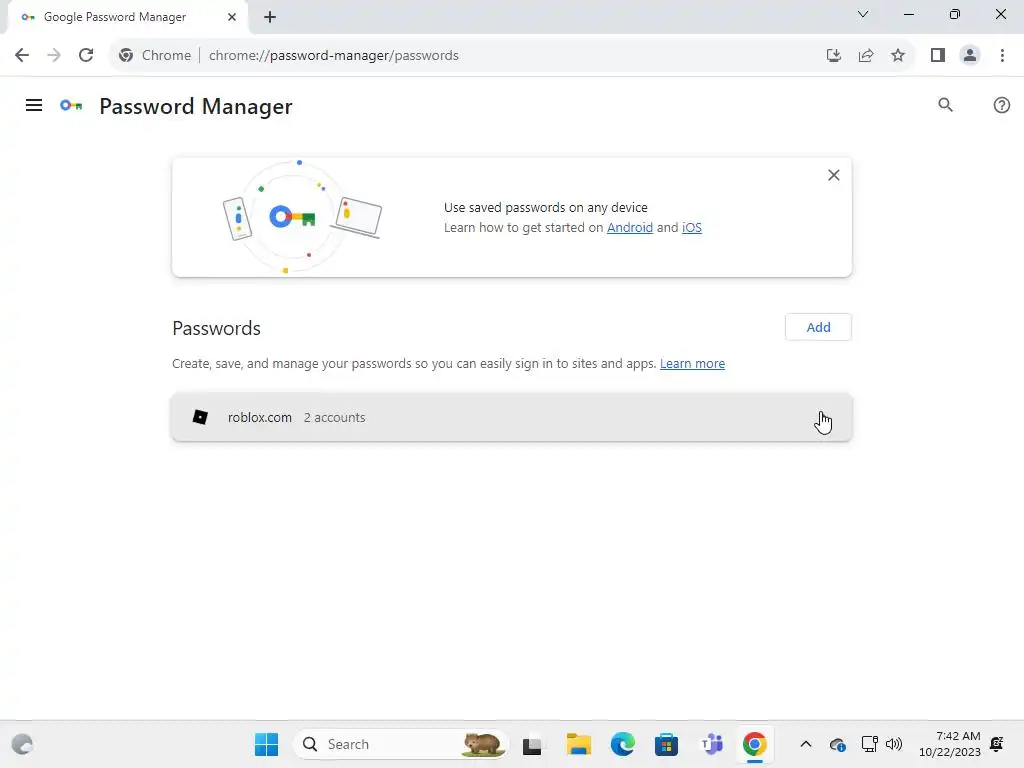
Task: Open the Password Manager hamburger menu
Action: click(34, 105)
